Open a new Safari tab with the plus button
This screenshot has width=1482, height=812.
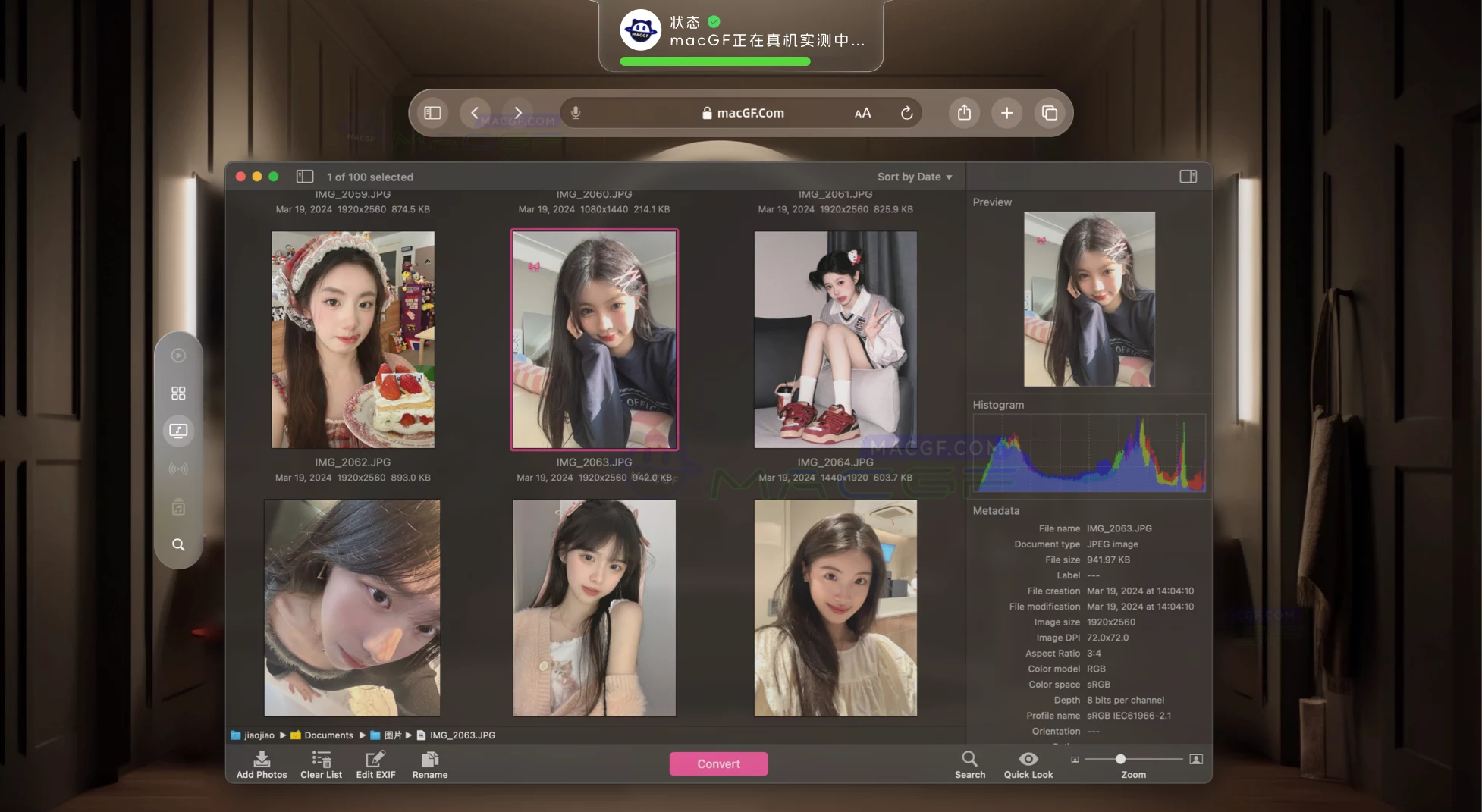pos(1006,112)
